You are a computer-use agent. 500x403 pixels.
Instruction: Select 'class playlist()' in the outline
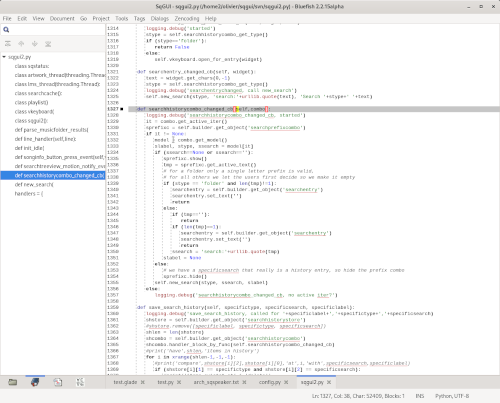(x=31, y=102)
